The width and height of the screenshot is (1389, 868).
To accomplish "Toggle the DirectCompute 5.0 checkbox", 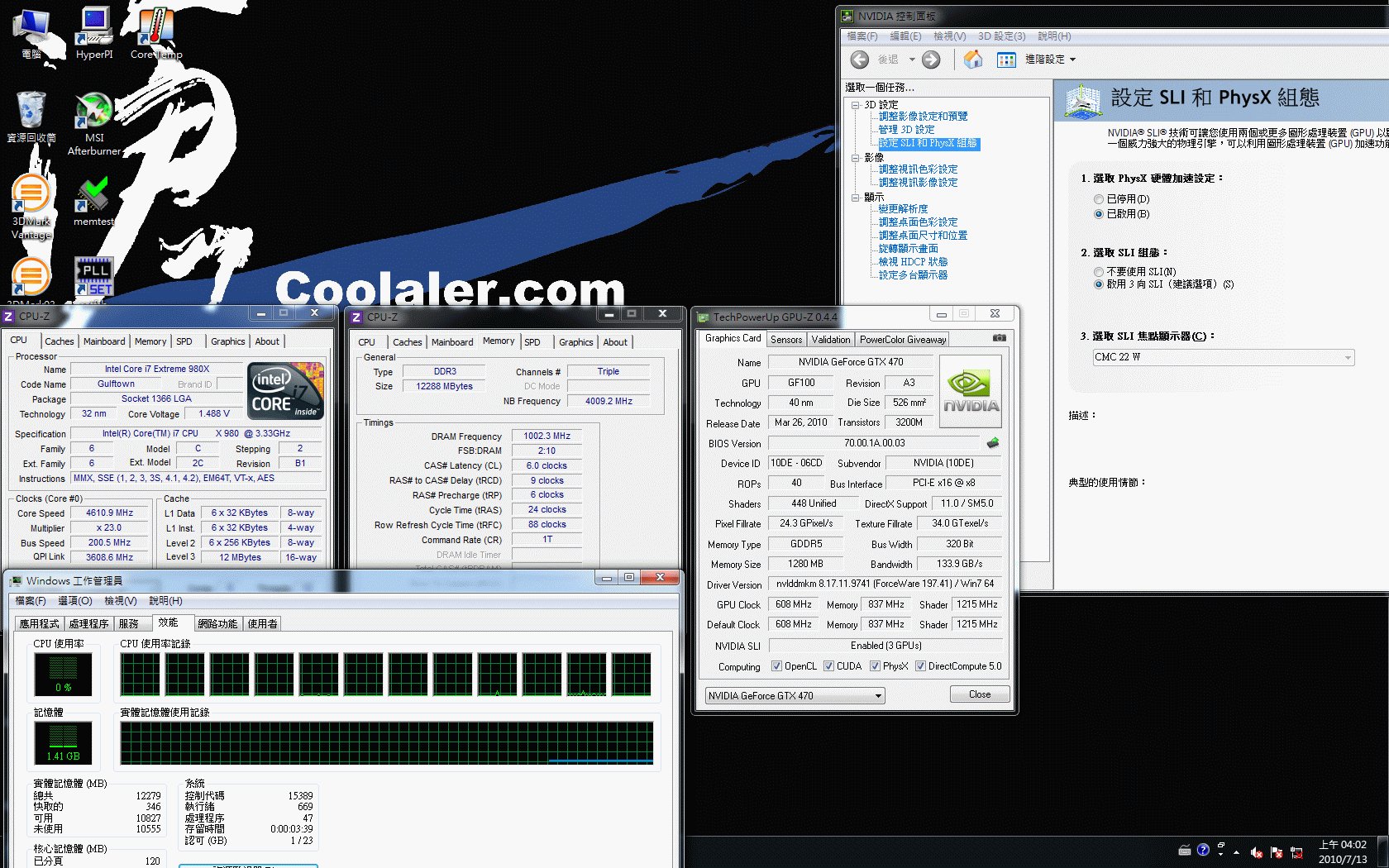I will 920,666.
